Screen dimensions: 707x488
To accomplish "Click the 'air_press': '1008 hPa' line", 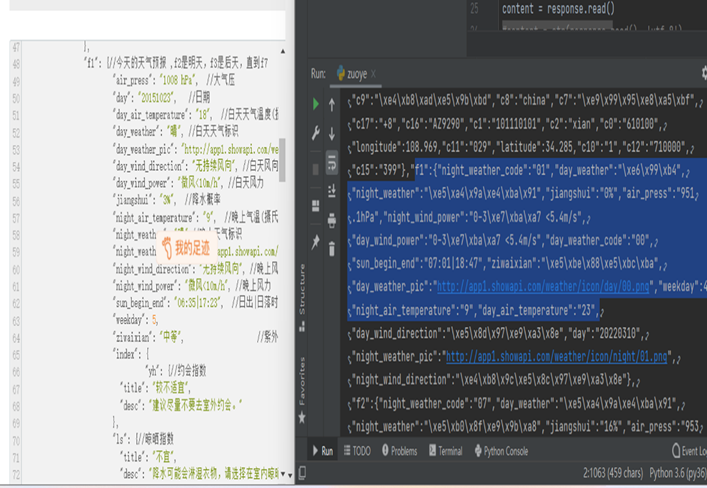I will [175, 80].
